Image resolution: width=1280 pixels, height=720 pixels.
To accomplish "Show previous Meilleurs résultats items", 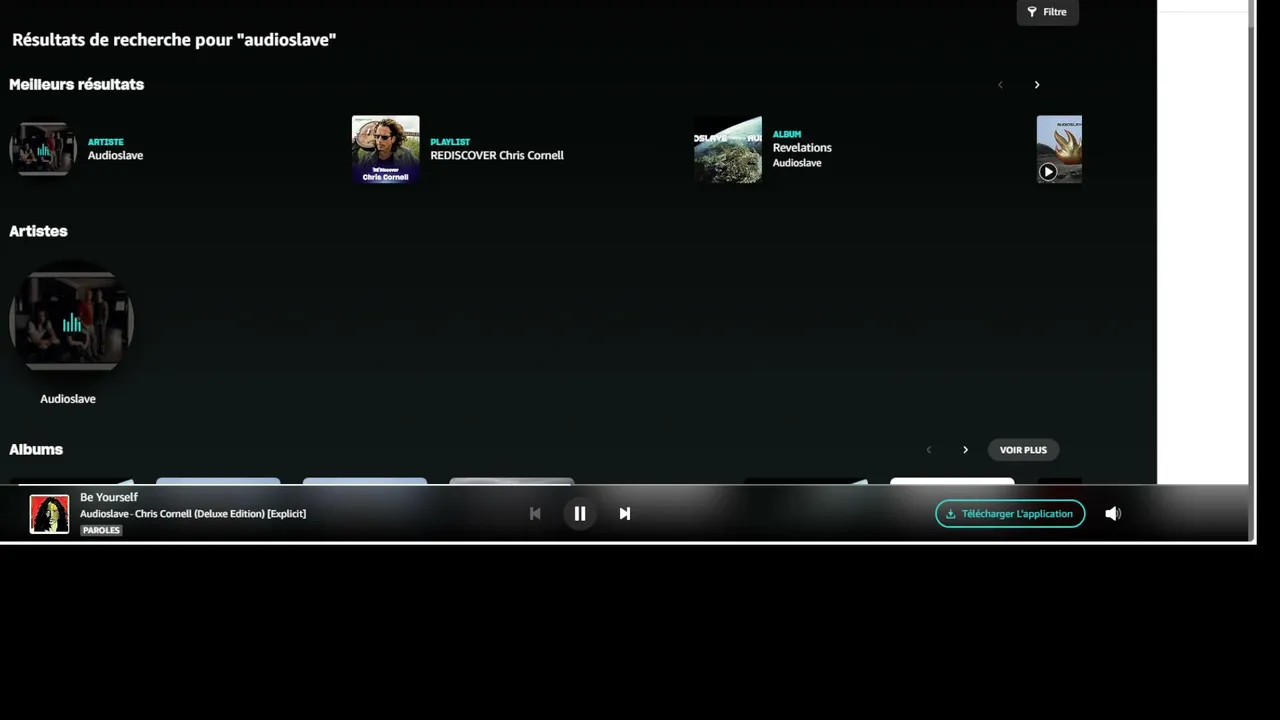I will [1000, 85].
